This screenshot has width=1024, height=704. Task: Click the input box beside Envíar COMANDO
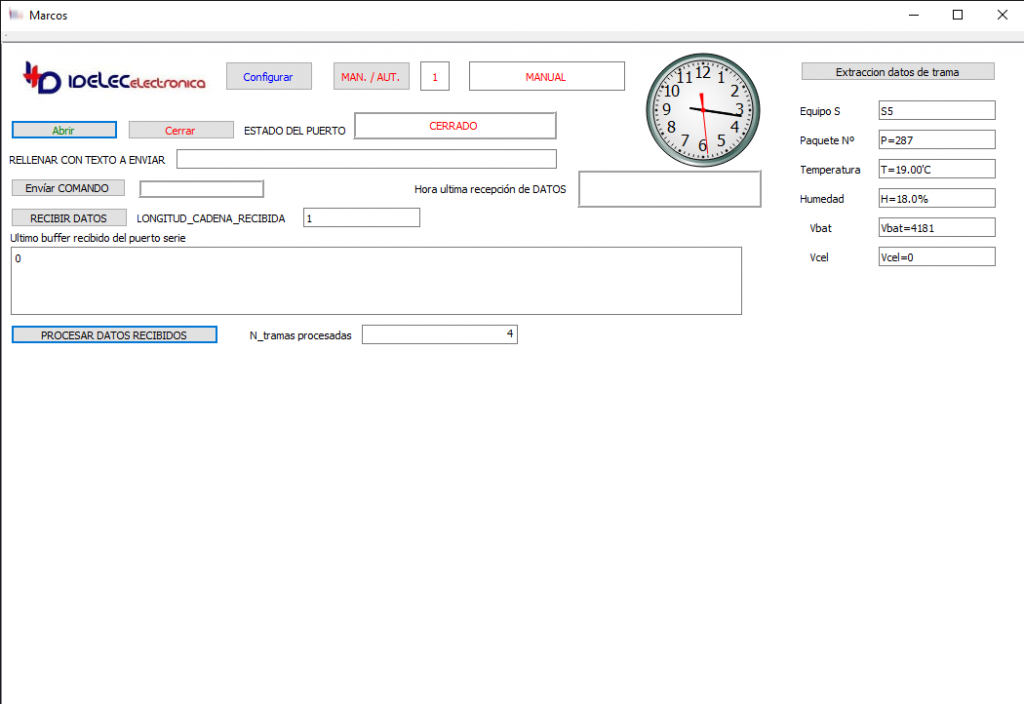201,189
